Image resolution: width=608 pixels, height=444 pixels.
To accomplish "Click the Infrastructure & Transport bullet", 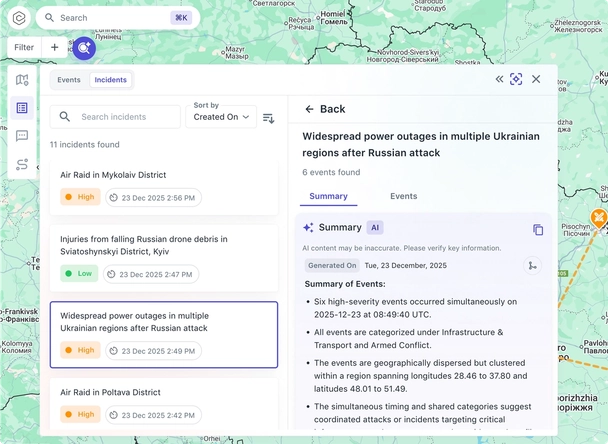I will click(409, 339).
